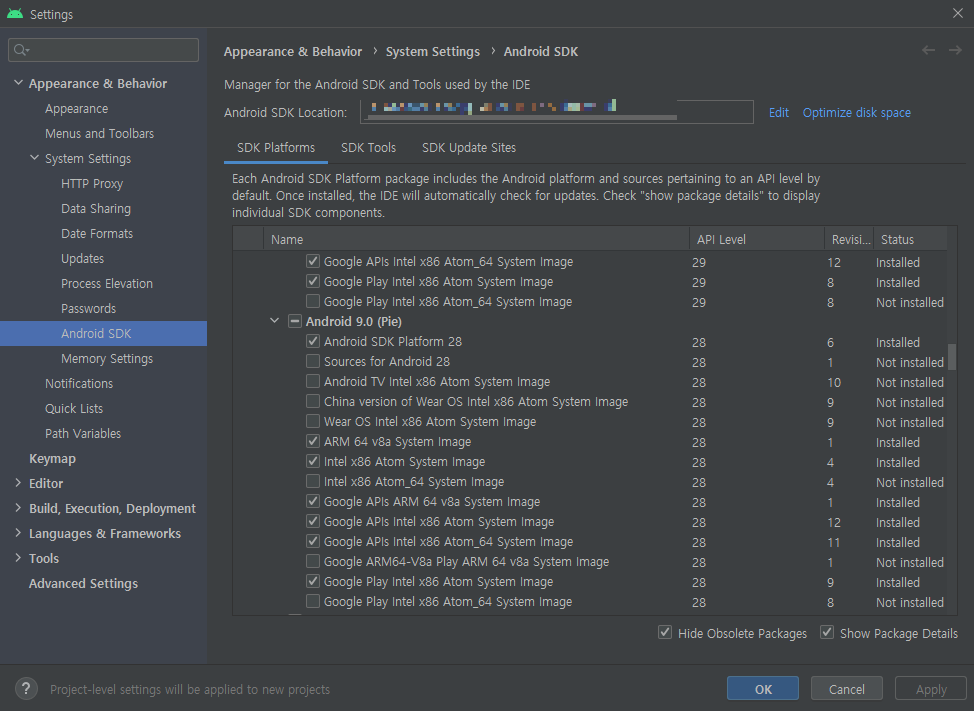Check Google Play Intel x86 Atom_64 System Image API 28
The height and width of the screenshot is (711, 974).
coord(313,601)
